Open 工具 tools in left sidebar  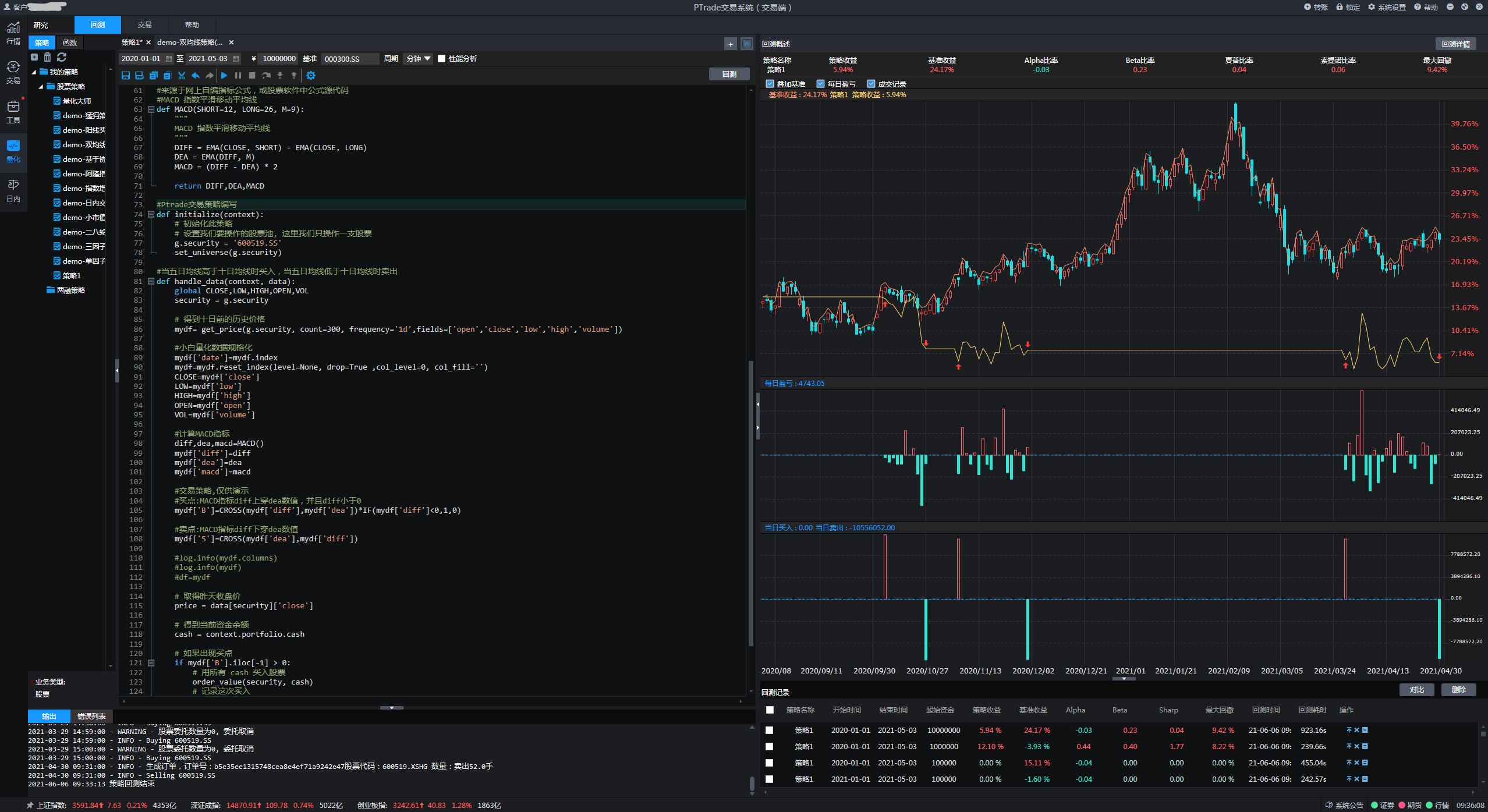(13, 112)
